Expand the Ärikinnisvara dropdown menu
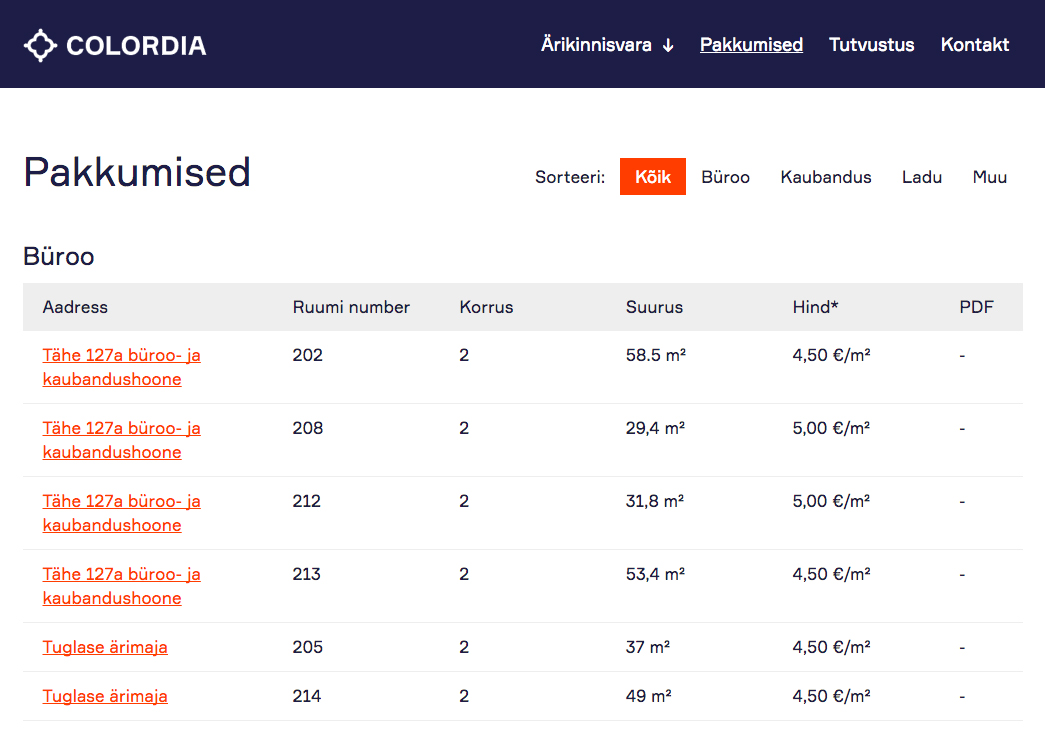This screenshot has width=1045, height=730. coord(607,45)
